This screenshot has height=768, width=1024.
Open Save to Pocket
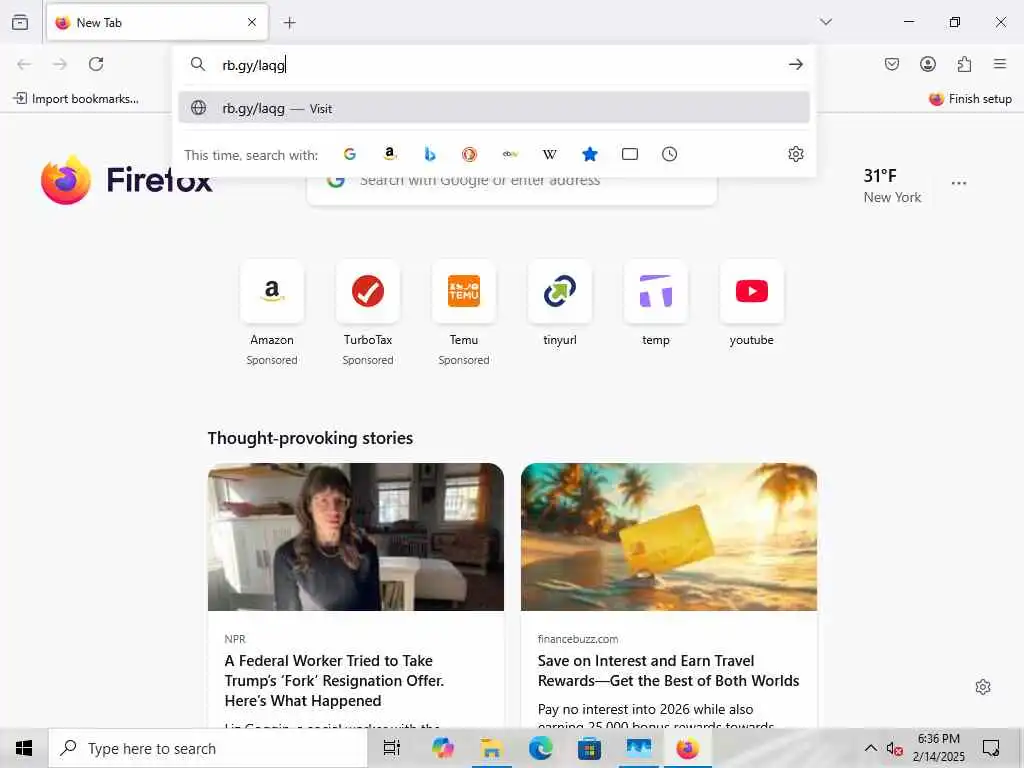891,64
